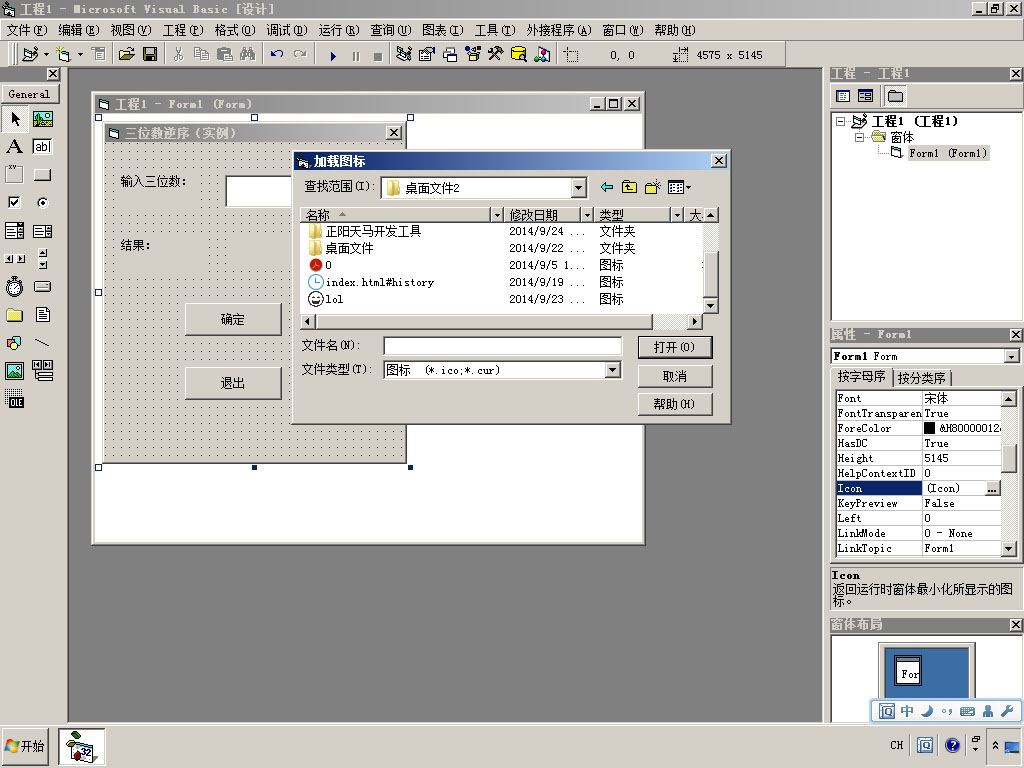Select the DirListBox folder tool

14,315
